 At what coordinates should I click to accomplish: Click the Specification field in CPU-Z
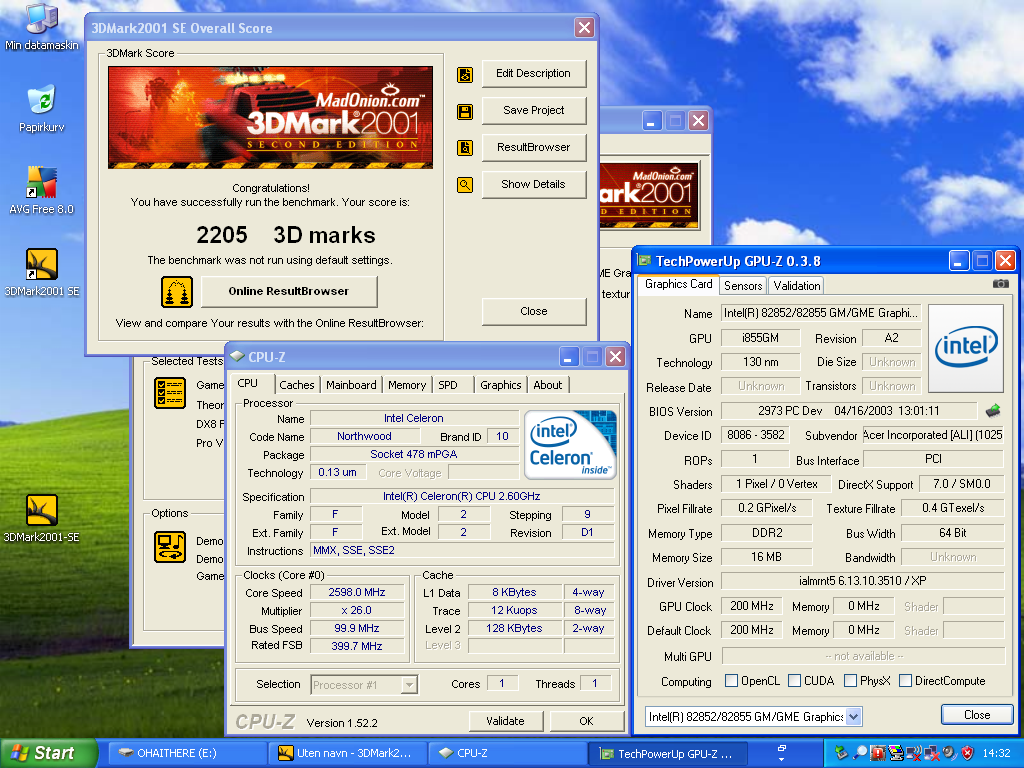coord(462,496)
